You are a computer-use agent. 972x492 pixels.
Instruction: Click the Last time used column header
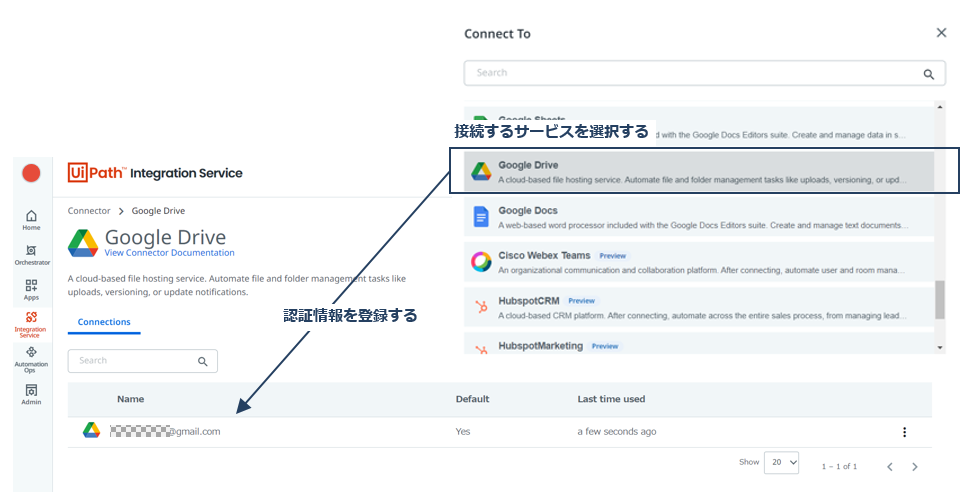(611, 399)
